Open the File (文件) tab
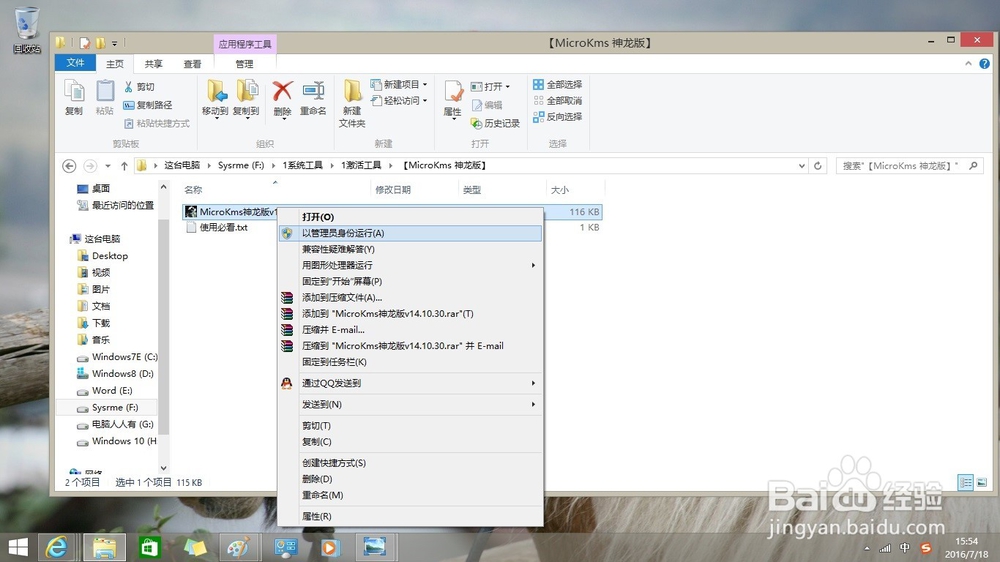This screenshot has height=562, width=1000. 75,63
